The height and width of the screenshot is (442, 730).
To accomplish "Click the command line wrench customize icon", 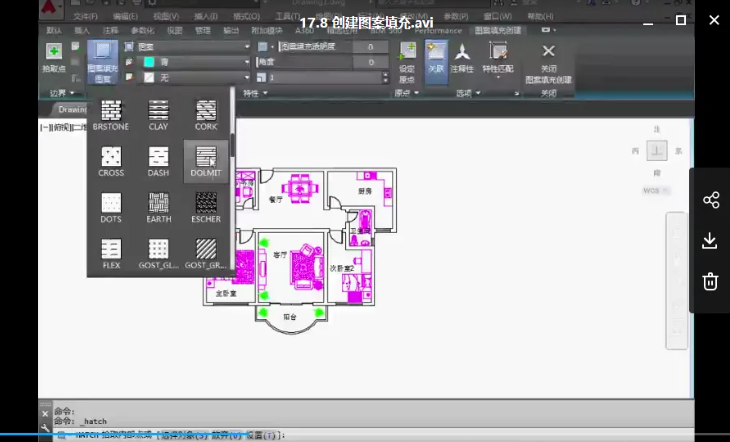I will pyautogui.click(x=45, y=428).
